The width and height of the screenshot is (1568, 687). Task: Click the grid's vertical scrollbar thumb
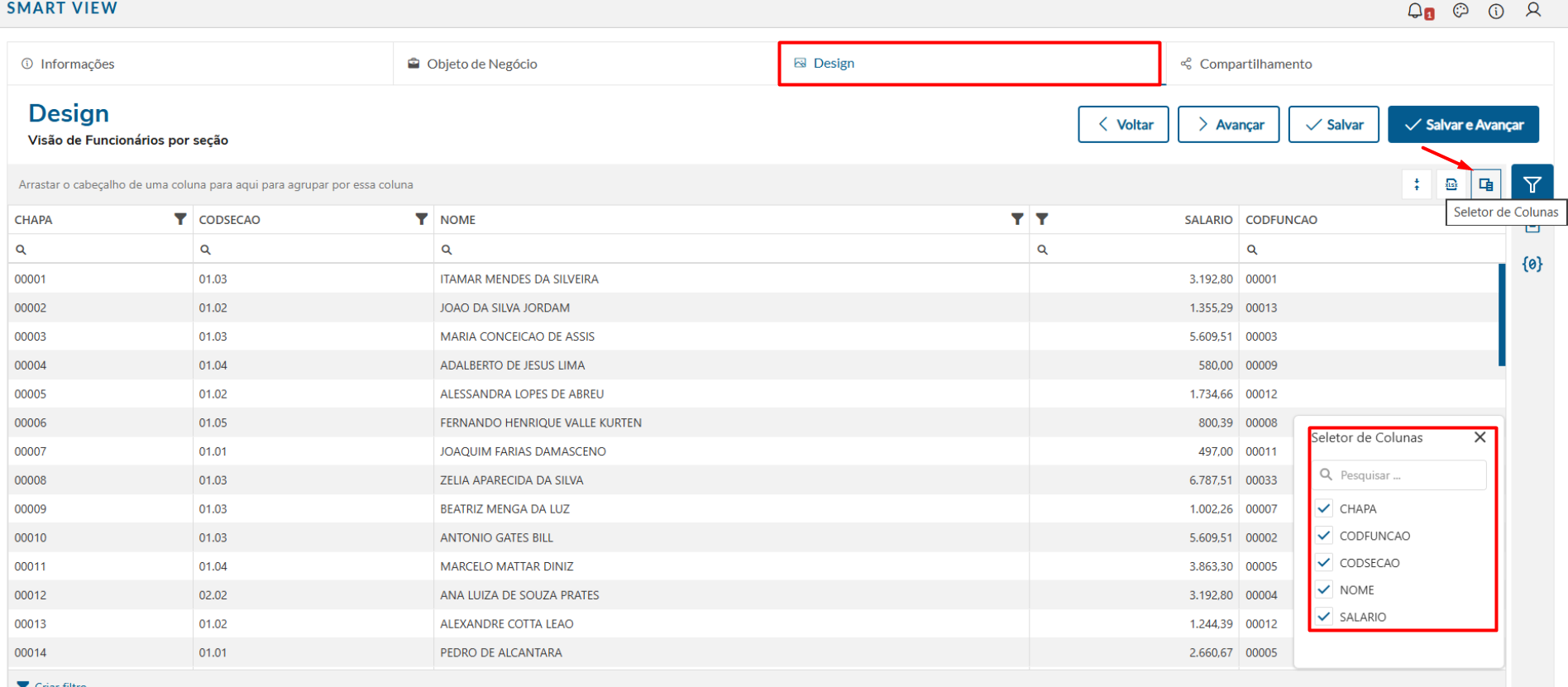coord(1502,314)
